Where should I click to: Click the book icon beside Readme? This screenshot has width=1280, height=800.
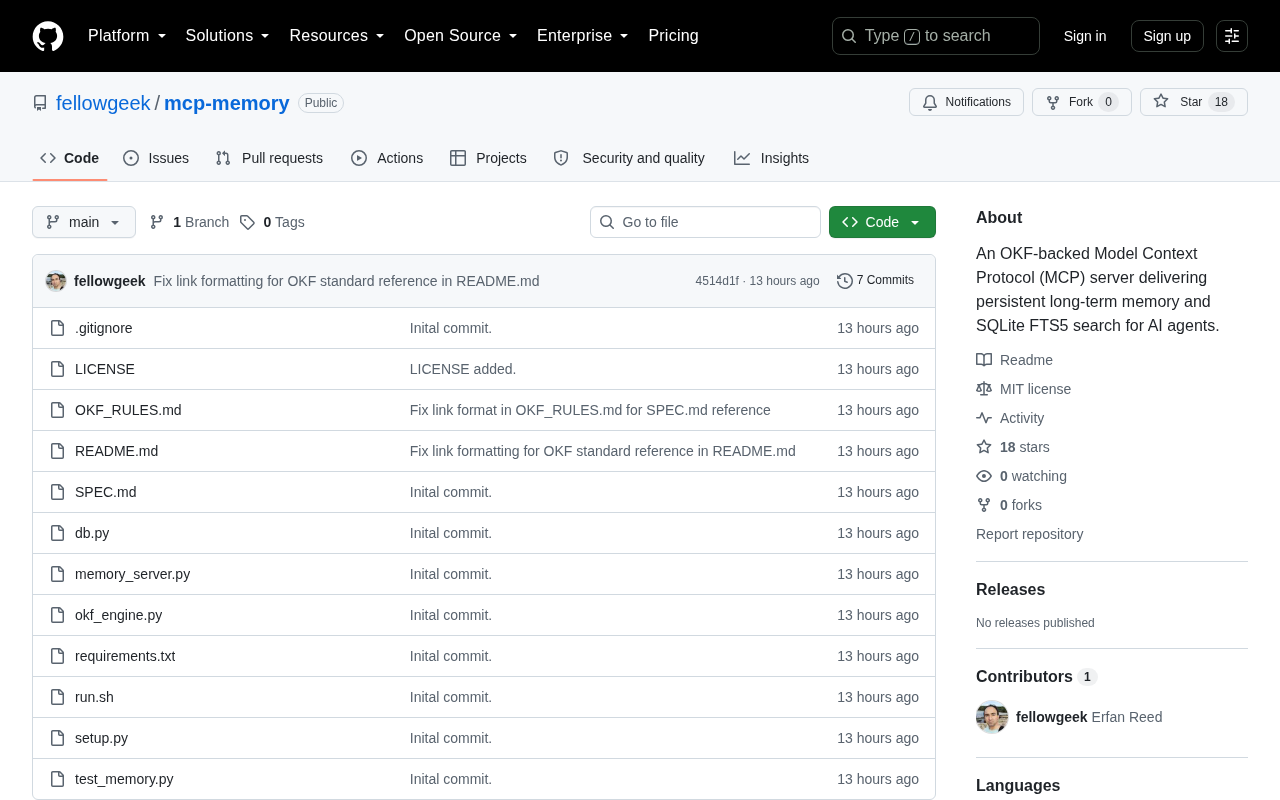pos(984,360)
